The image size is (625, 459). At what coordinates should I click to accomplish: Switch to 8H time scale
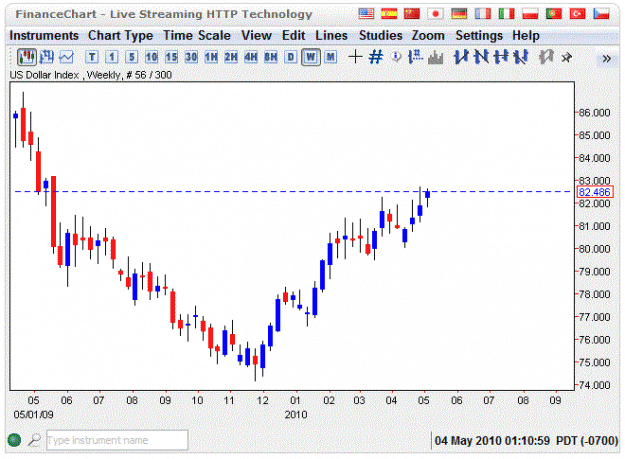[x=271, y=57]
